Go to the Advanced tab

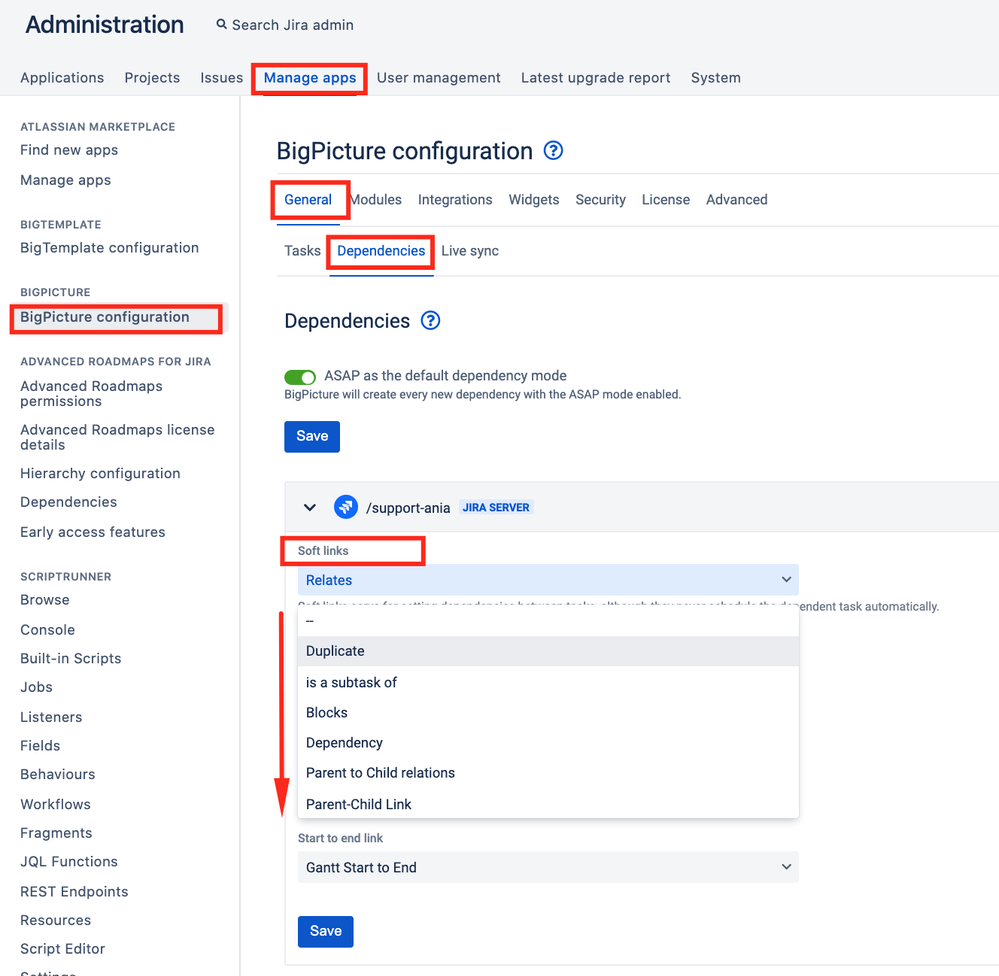(737, 199)
